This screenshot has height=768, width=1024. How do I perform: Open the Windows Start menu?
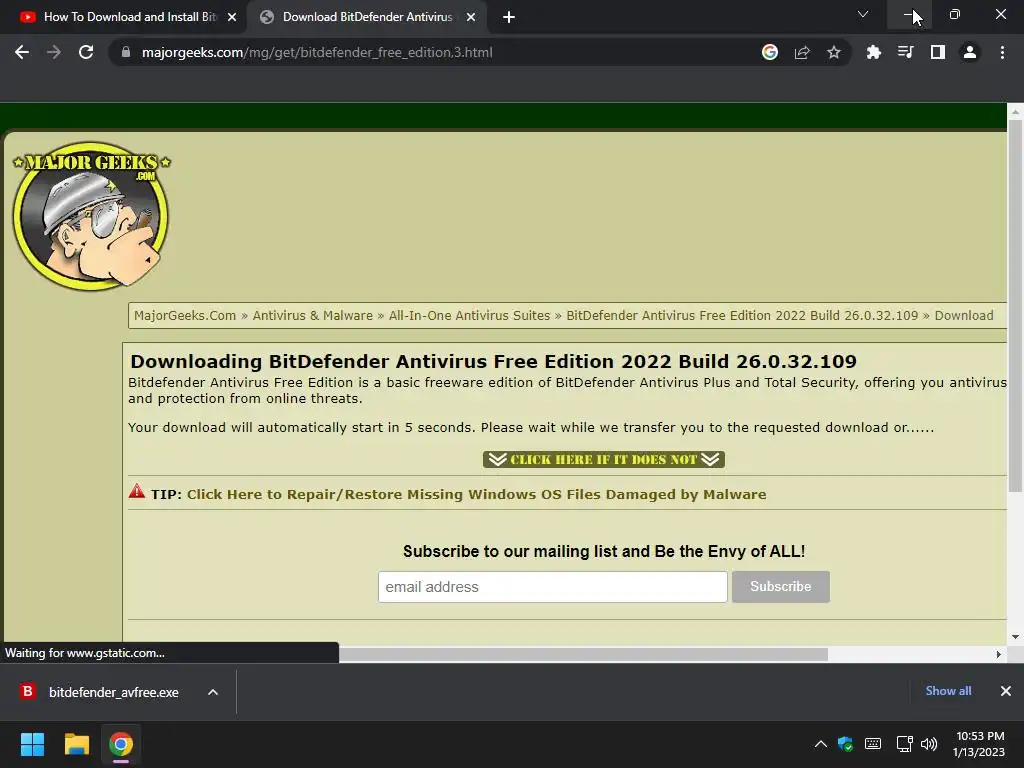(x=32, y=744)
